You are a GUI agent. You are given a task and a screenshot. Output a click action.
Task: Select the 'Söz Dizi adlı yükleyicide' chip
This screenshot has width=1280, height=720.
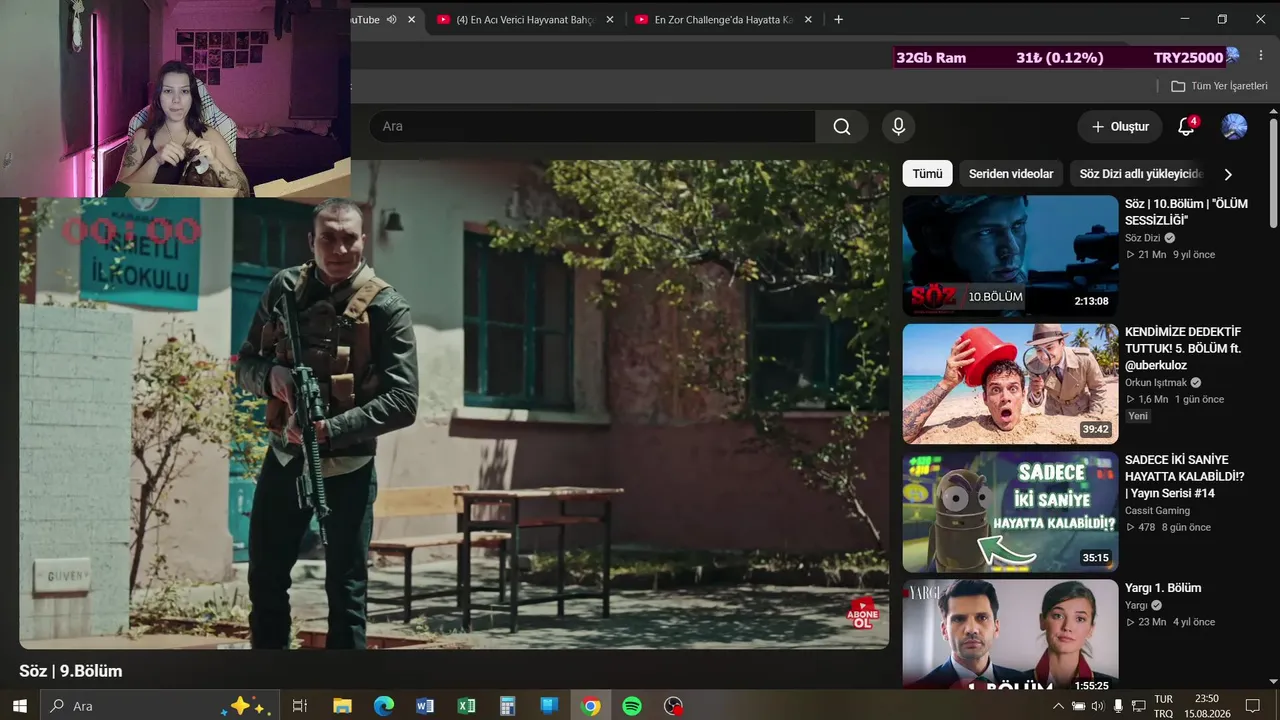point(1141,174)
